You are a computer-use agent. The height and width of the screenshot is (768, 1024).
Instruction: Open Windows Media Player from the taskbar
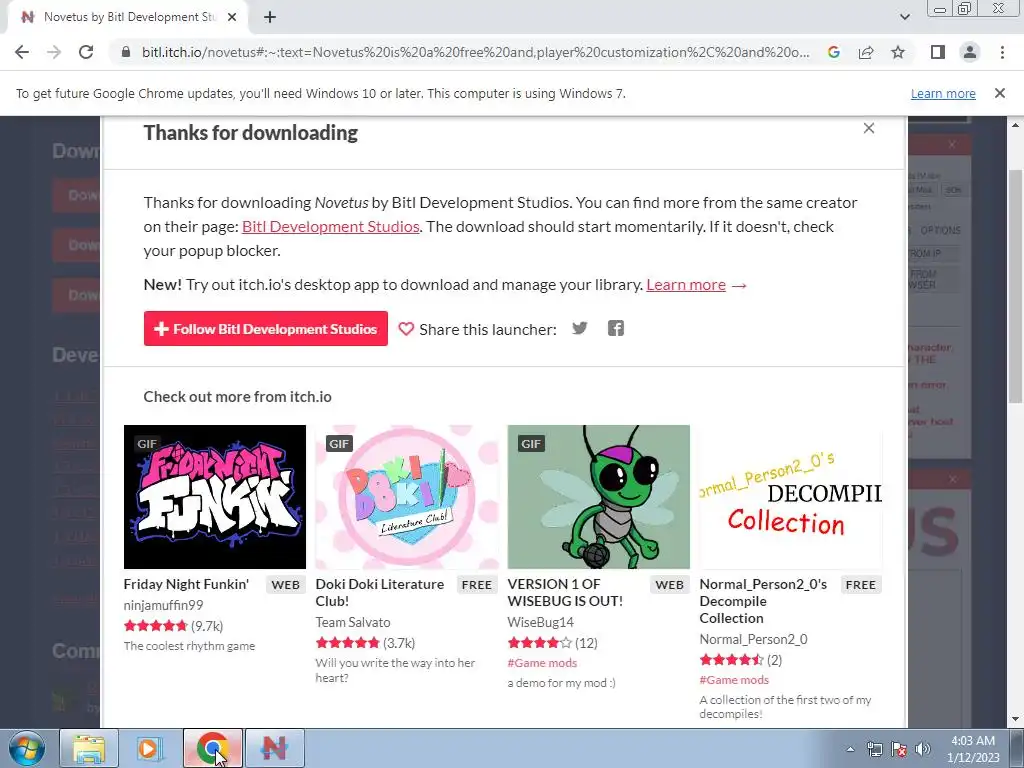click(x=149, y=748)
